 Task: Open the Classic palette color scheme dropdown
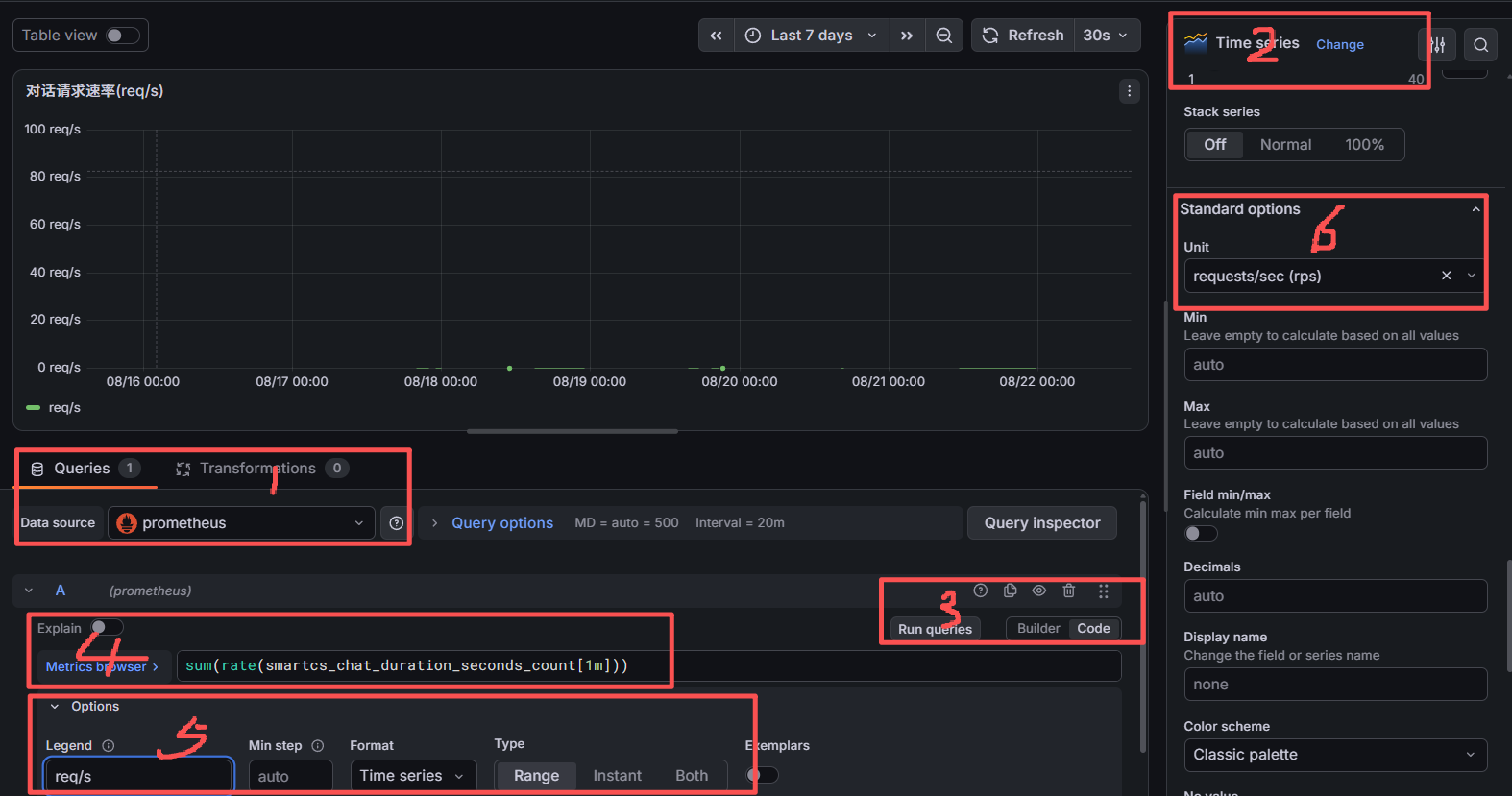1335,755
